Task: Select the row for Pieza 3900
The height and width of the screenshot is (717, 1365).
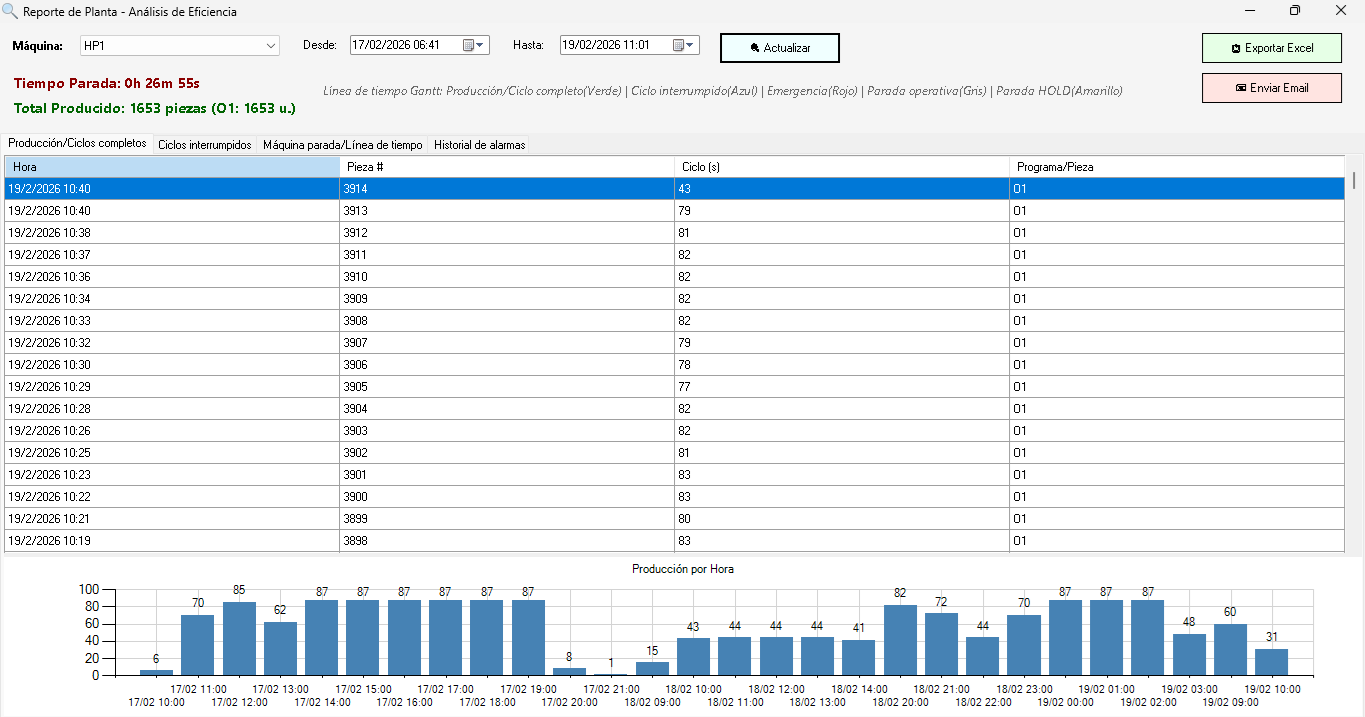Action: coord(676,497)
